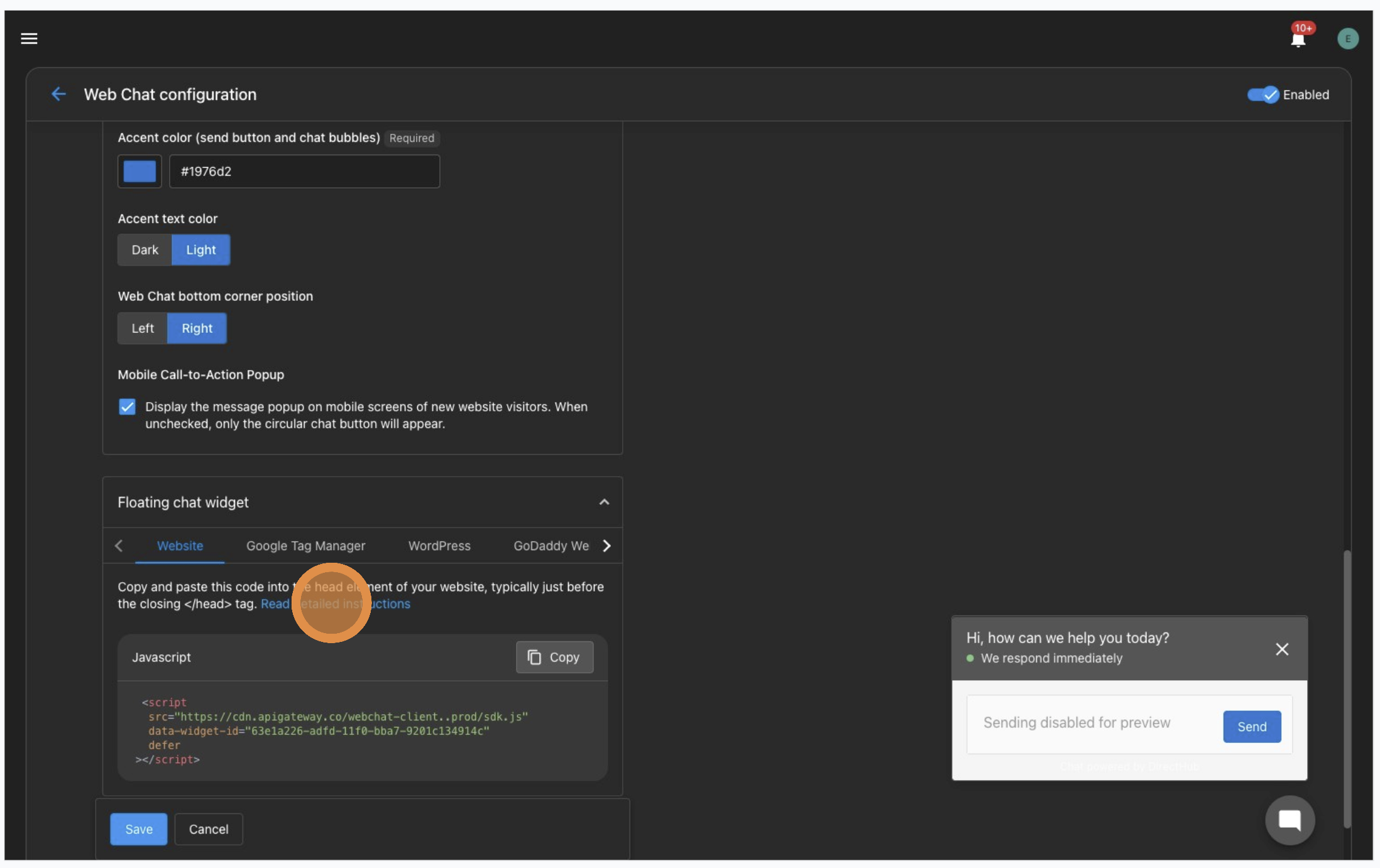Collapse the Floating chat widget section
1380x868 pixels.
click(x=604, y=502)
